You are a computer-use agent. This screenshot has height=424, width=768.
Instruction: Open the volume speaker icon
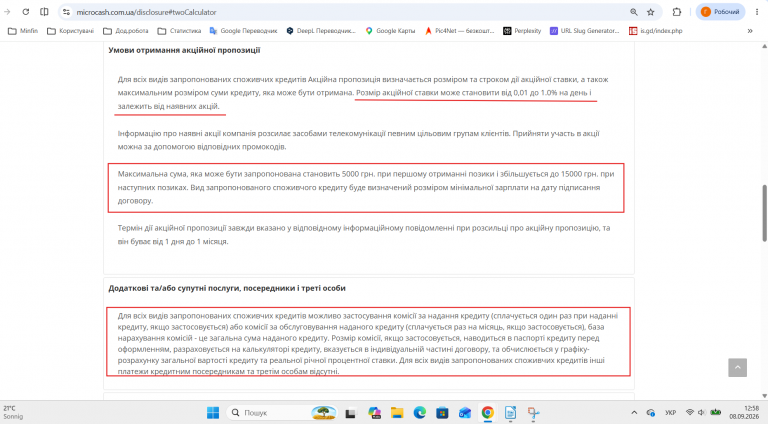tap(702, 413)
